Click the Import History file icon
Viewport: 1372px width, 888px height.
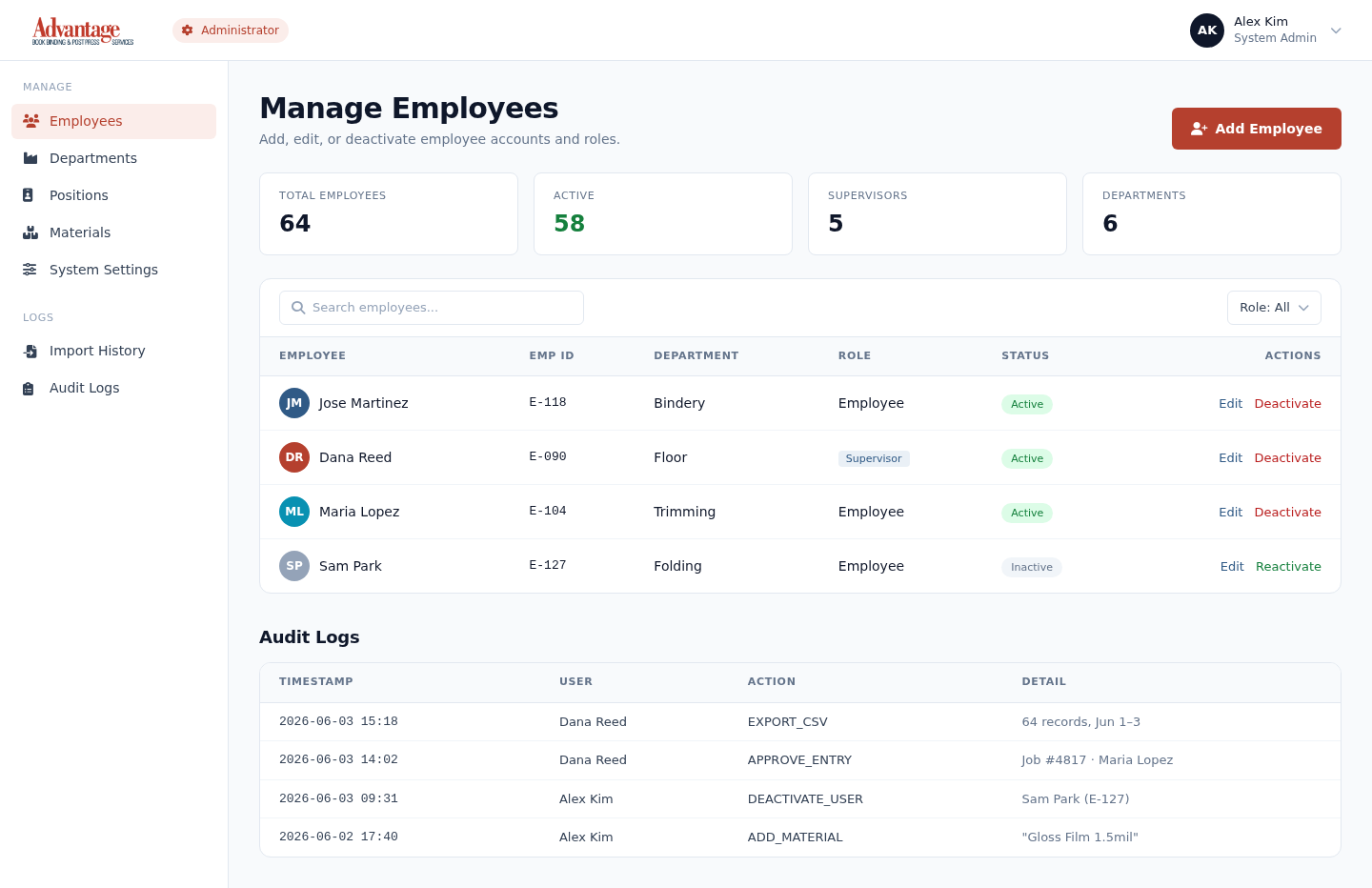click(x=30, y=351)
